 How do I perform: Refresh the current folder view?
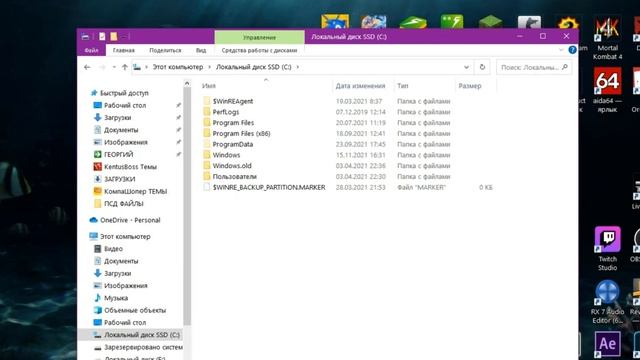coord(482,67)
